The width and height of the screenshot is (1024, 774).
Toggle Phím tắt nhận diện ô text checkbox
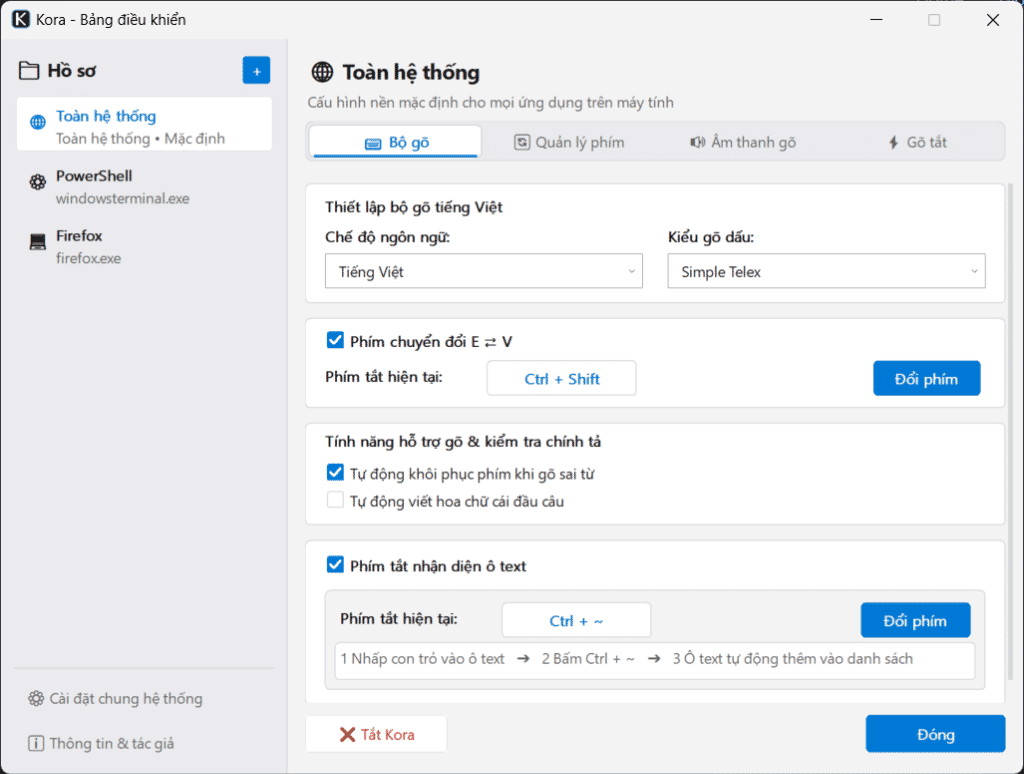335,564
